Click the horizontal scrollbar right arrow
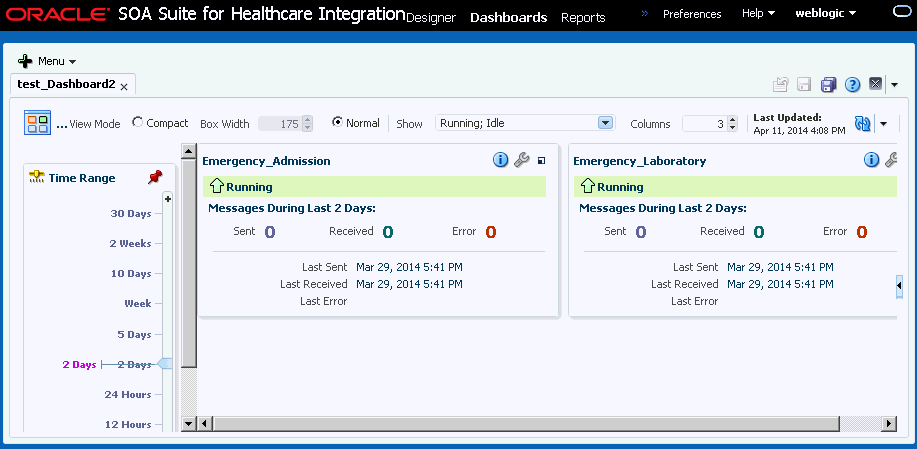This screenshot has height=449, width=917. [890, 423]
